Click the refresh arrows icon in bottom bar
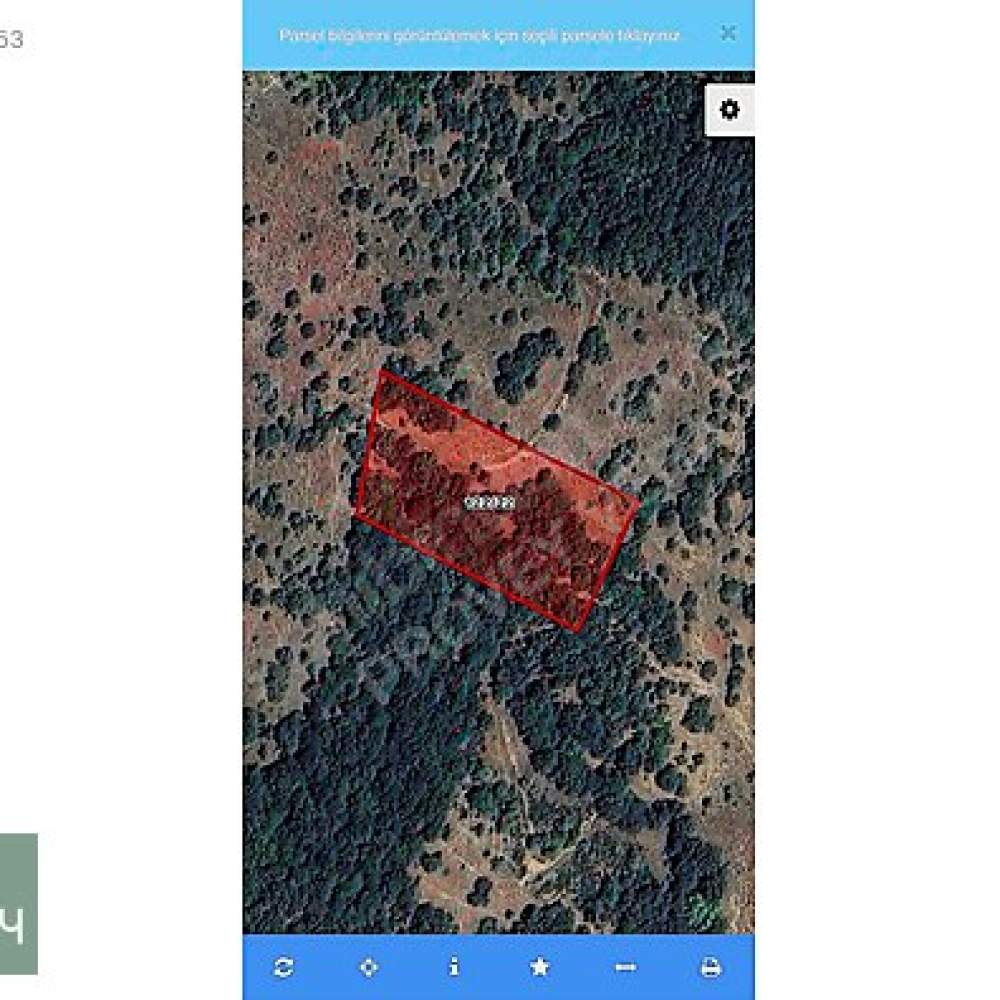The height and width of the screenshot is (1000, 1000). (x=283, y=967)
